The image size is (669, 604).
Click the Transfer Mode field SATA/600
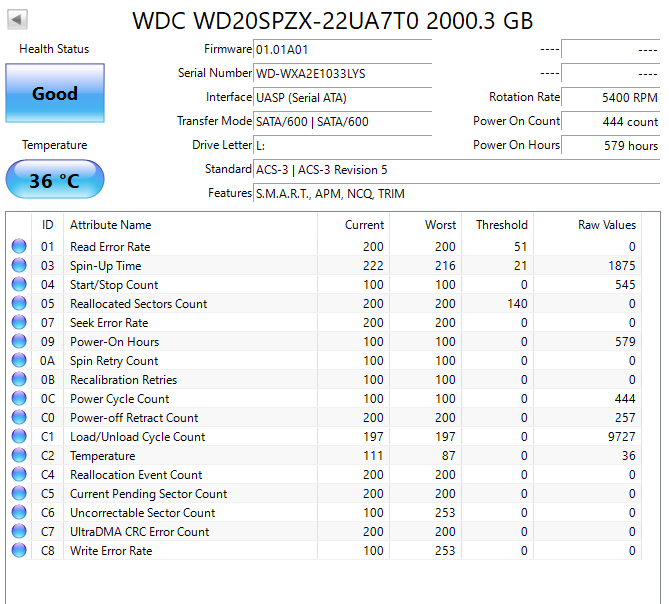coord(343,122)
